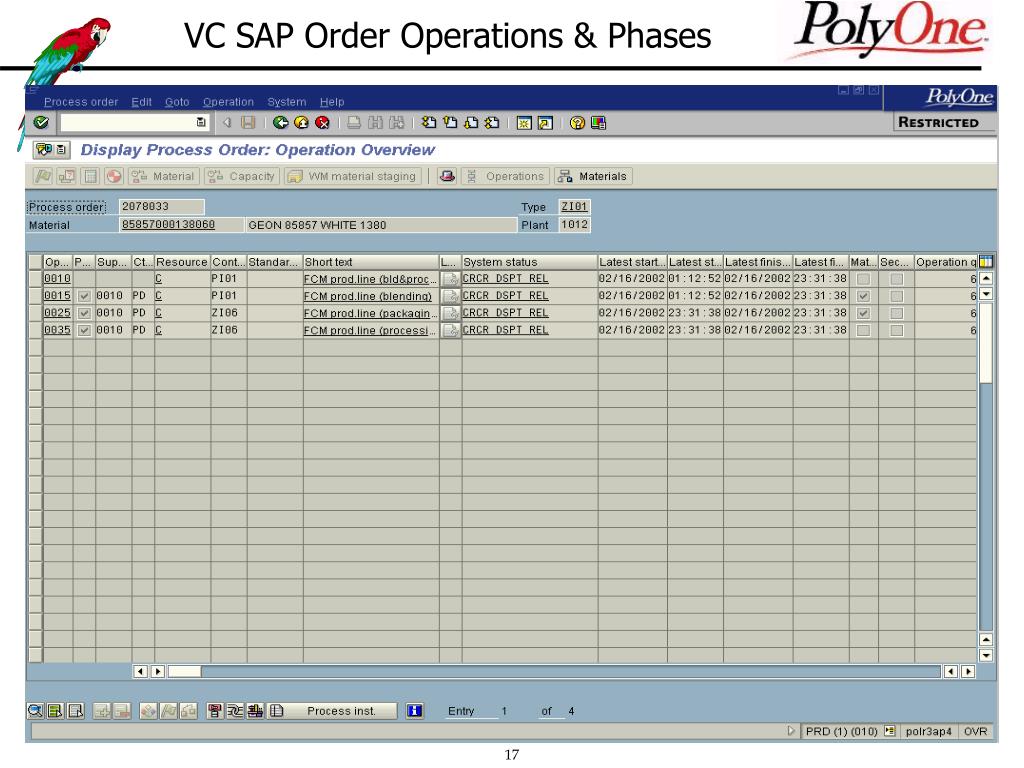Toggle Phase checkbox for operation 0015
The width and height of the screenshot is (1024, 768).
84,296
